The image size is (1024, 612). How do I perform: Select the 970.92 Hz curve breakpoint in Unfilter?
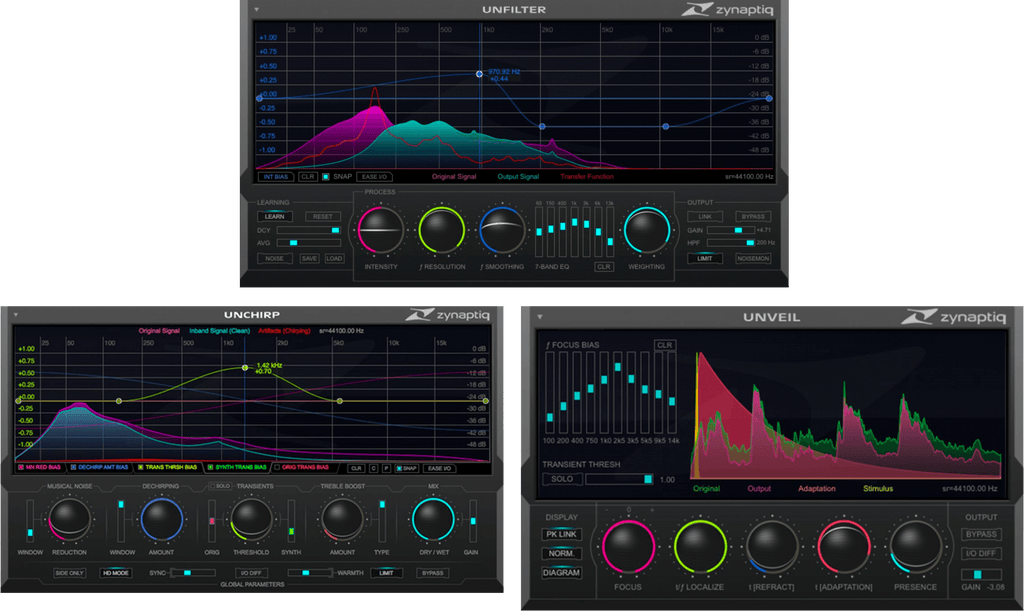click(x=479, y=74)
